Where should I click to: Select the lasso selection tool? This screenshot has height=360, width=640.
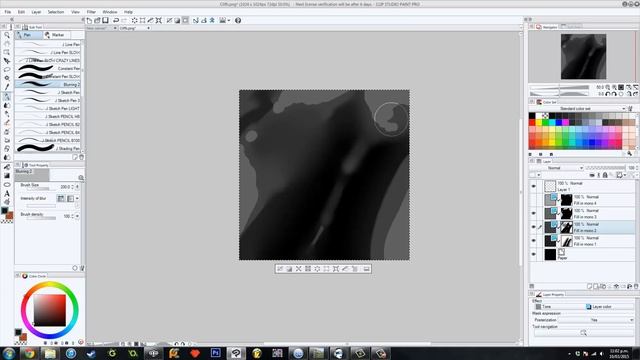click(x=7, y=69)
